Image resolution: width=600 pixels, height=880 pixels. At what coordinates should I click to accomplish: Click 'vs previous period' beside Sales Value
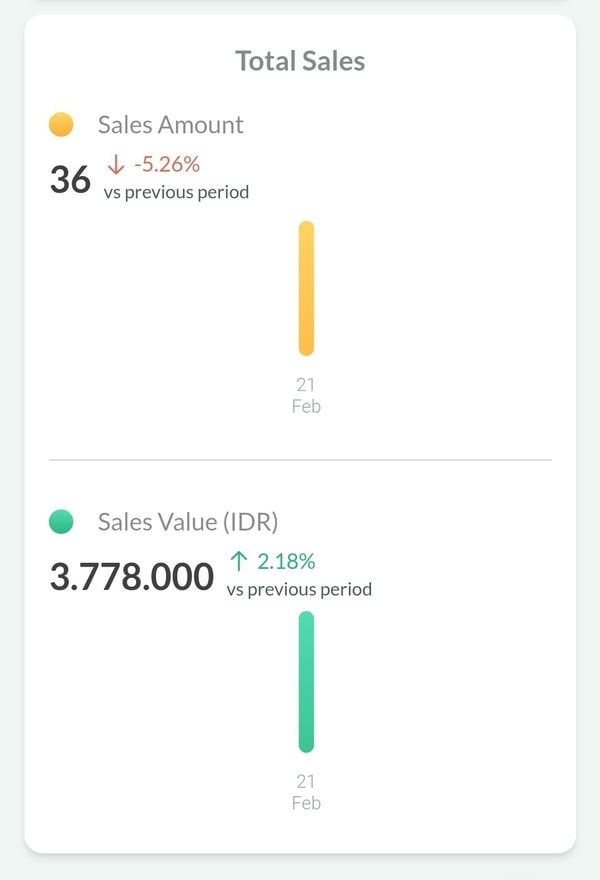(x=299, y=589)
